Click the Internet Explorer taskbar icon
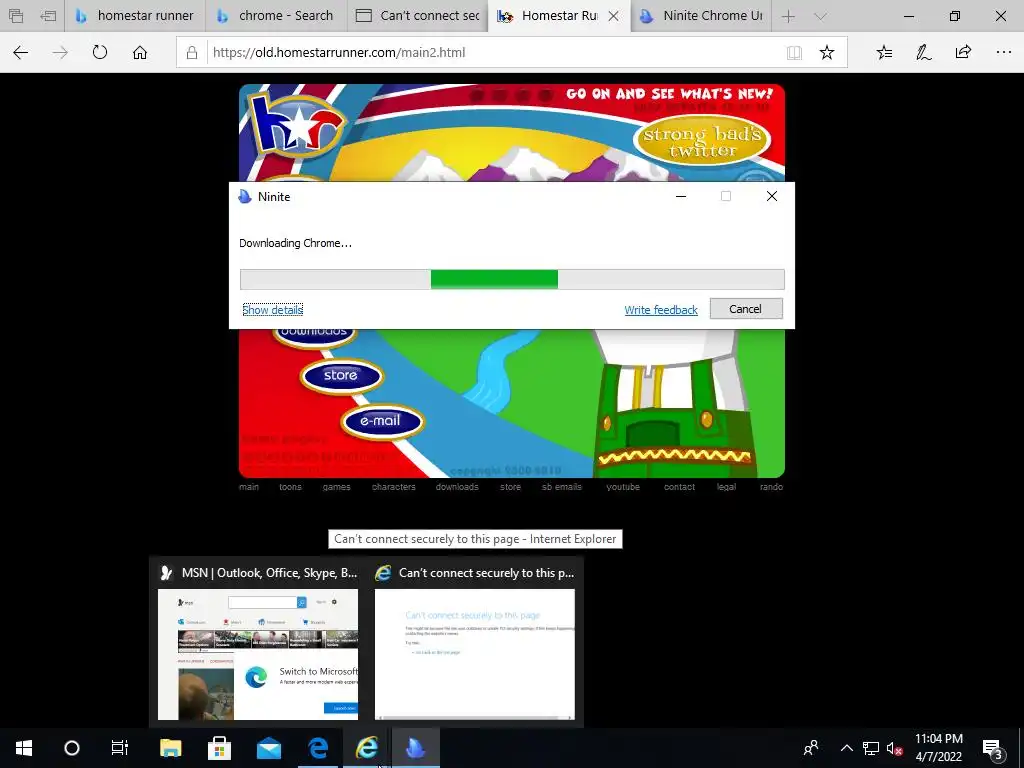The height and width of the screenshot is (768, 1024). 366,748
